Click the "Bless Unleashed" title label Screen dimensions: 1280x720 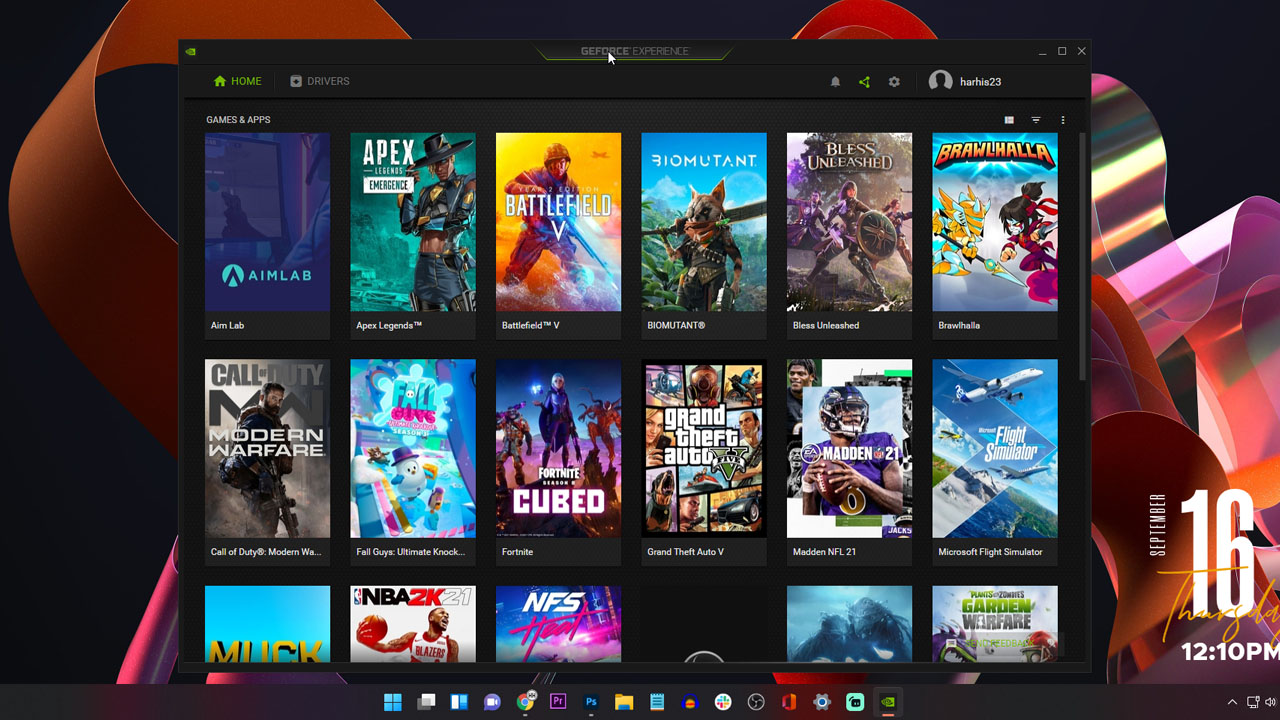click(826, 326)
